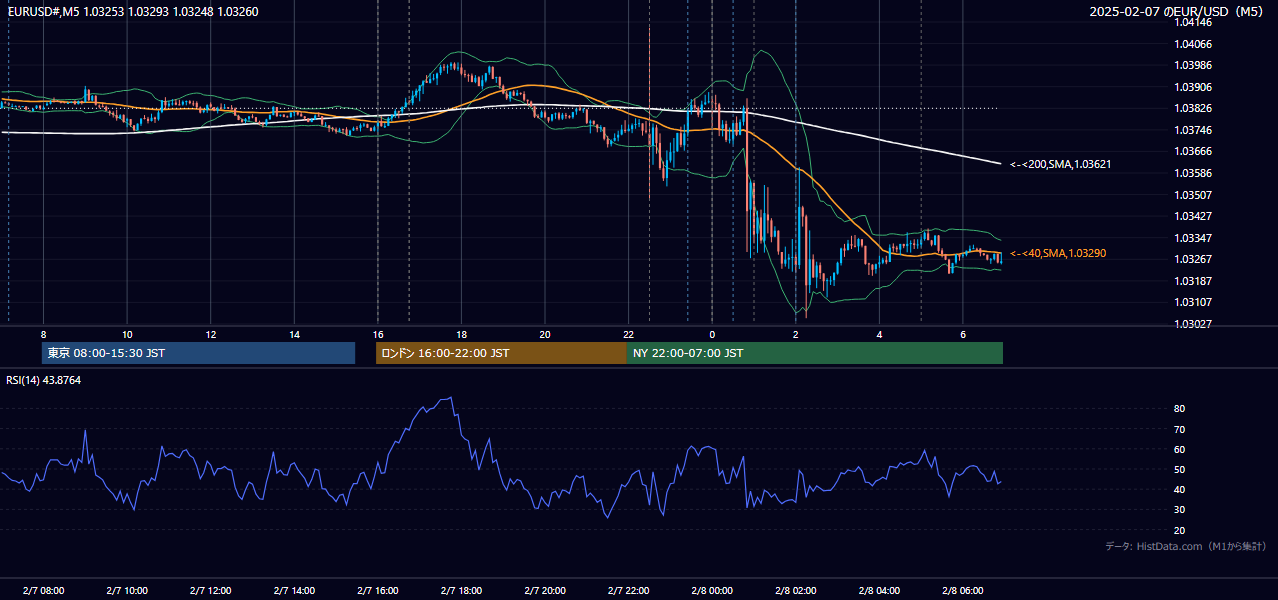The width and height of the screenshot is (1278, 600).
Task: Click the bottom time label 2/8 04:00
Action: point(879,591)
